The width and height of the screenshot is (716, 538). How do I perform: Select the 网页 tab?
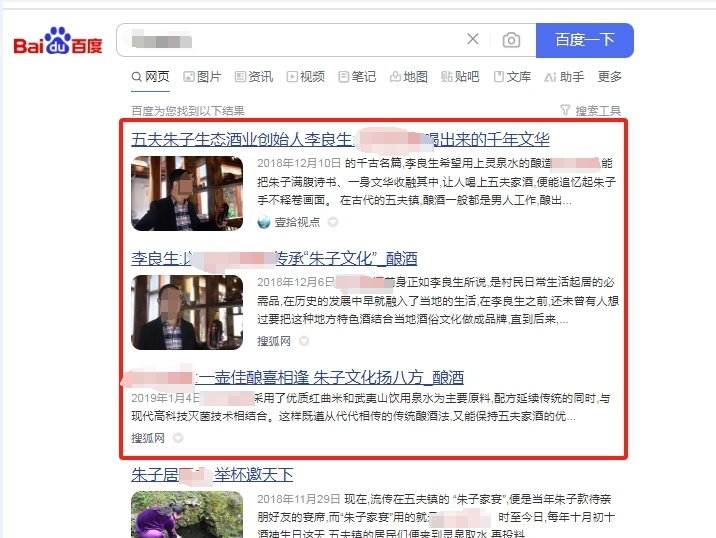[x=150, y=77]
